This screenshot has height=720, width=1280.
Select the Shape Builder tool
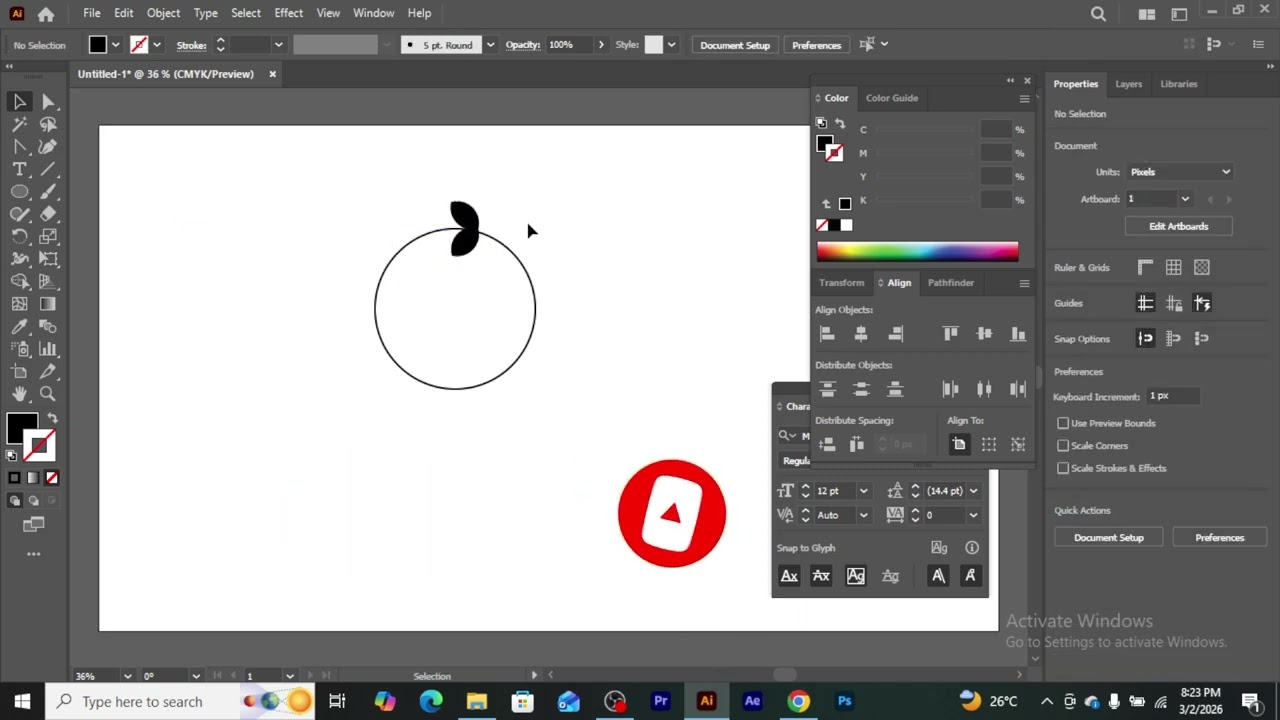point(19,282)
